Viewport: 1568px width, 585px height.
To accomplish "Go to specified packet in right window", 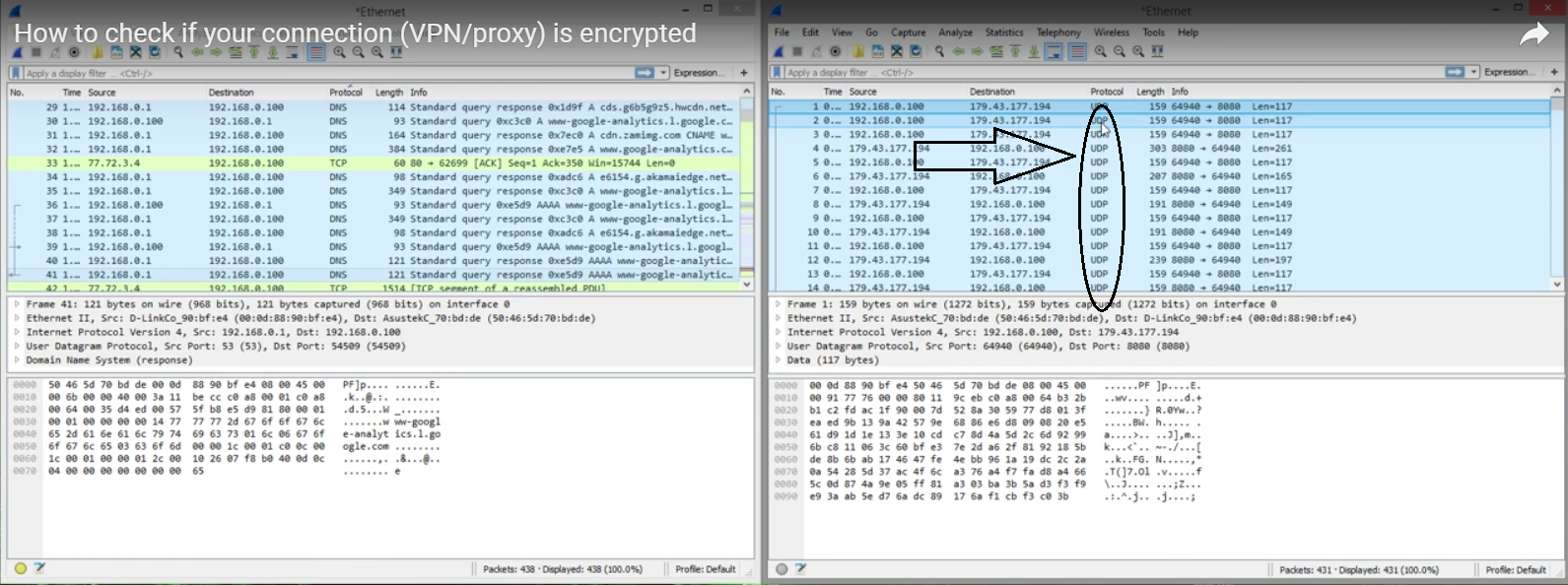I will click(996, 51).
